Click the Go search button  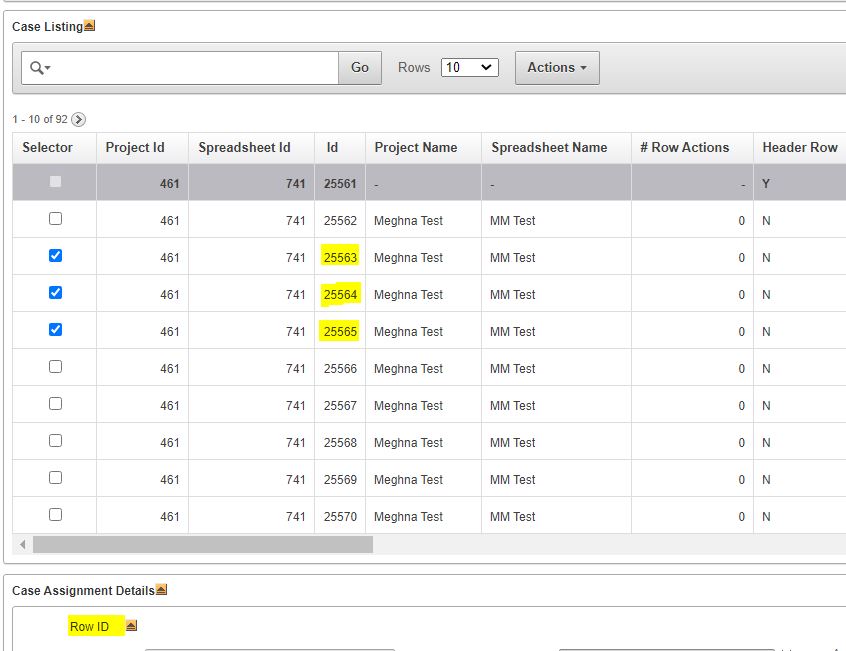tap(359, 67)
